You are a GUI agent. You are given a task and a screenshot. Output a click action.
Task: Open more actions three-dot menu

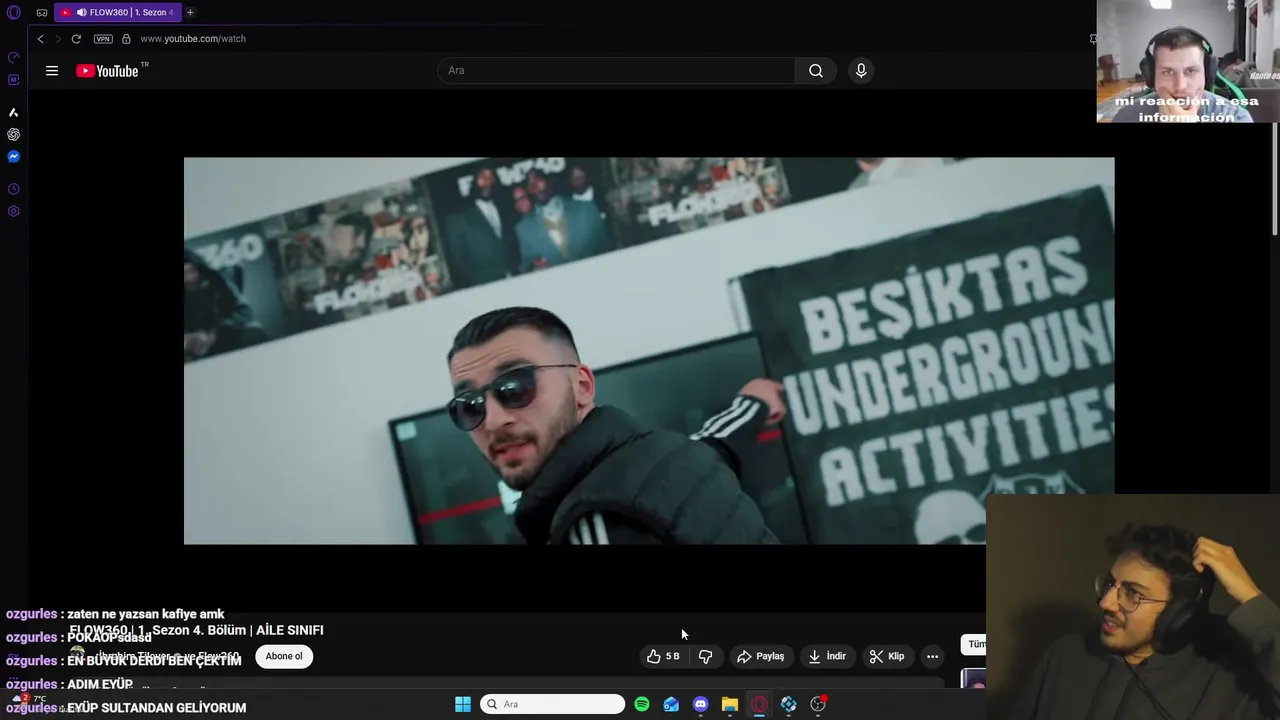[932, 657]
